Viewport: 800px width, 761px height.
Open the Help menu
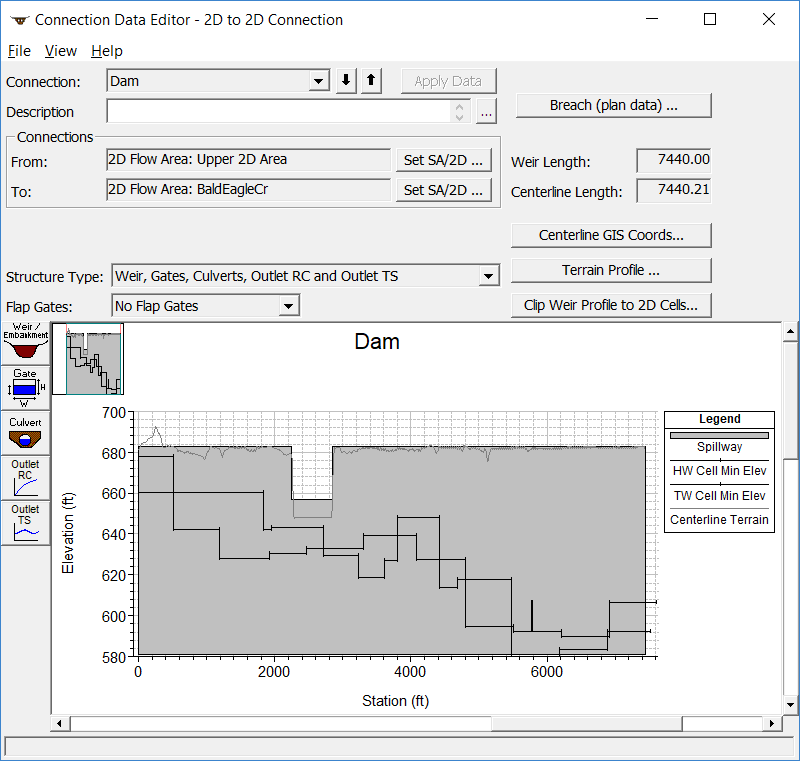107,51
